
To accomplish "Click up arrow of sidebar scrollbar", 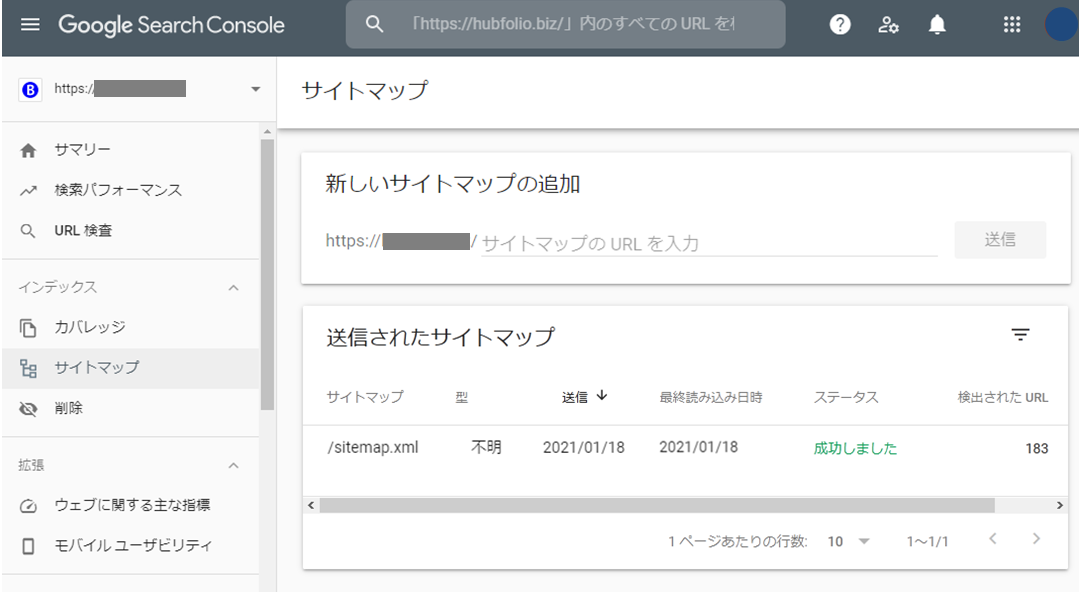I will [267, 131].
